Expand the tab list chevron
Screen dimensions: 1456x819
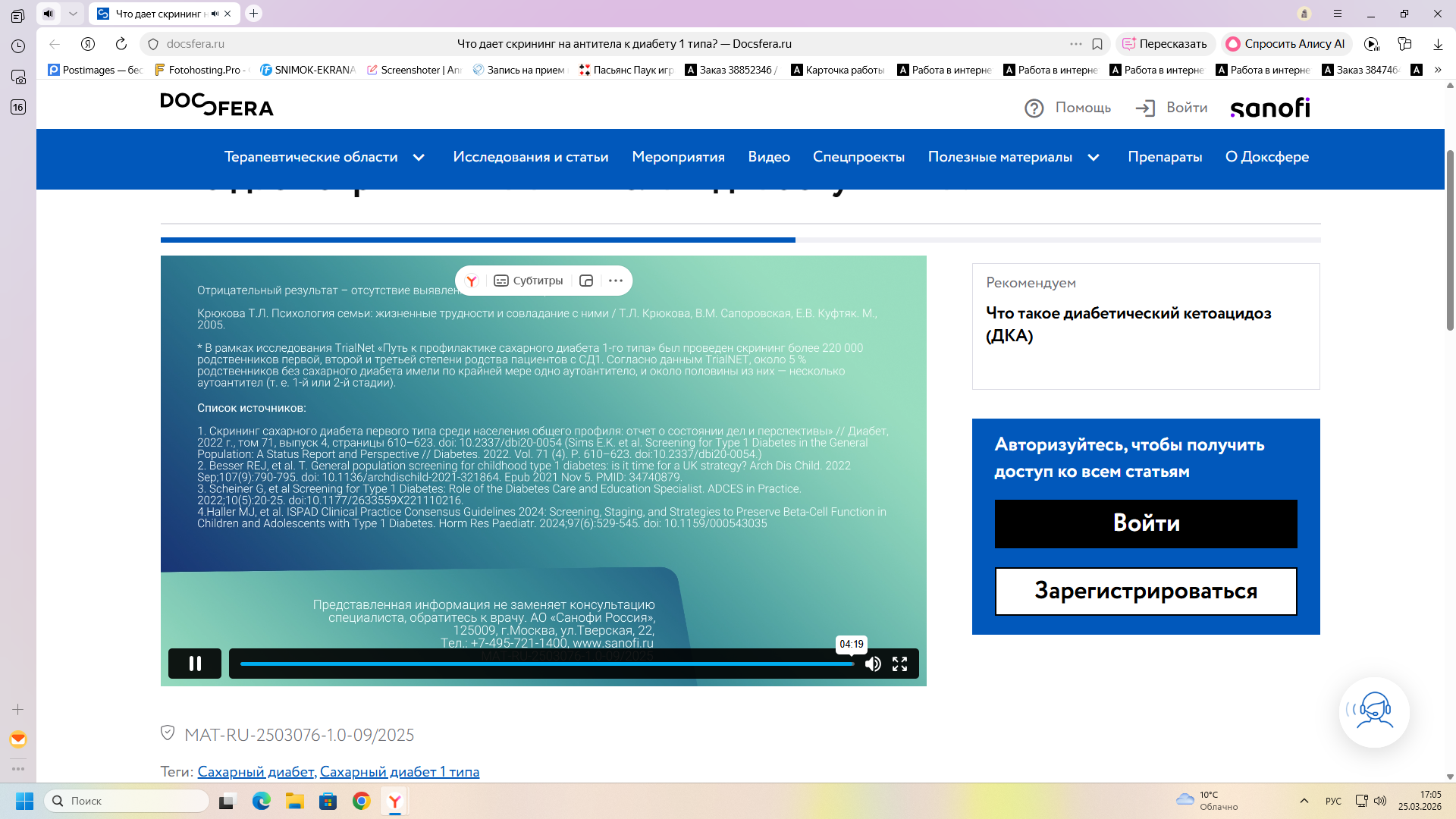73,14
